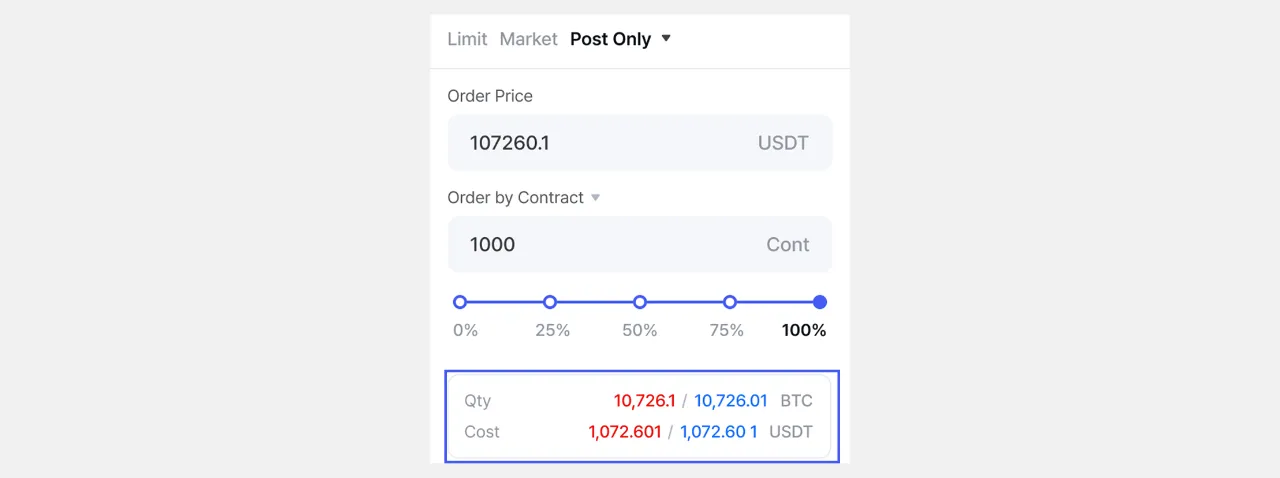Set slider to 75% point
The height and width of the screenshot is (478, 1280).
pos(730,302)
